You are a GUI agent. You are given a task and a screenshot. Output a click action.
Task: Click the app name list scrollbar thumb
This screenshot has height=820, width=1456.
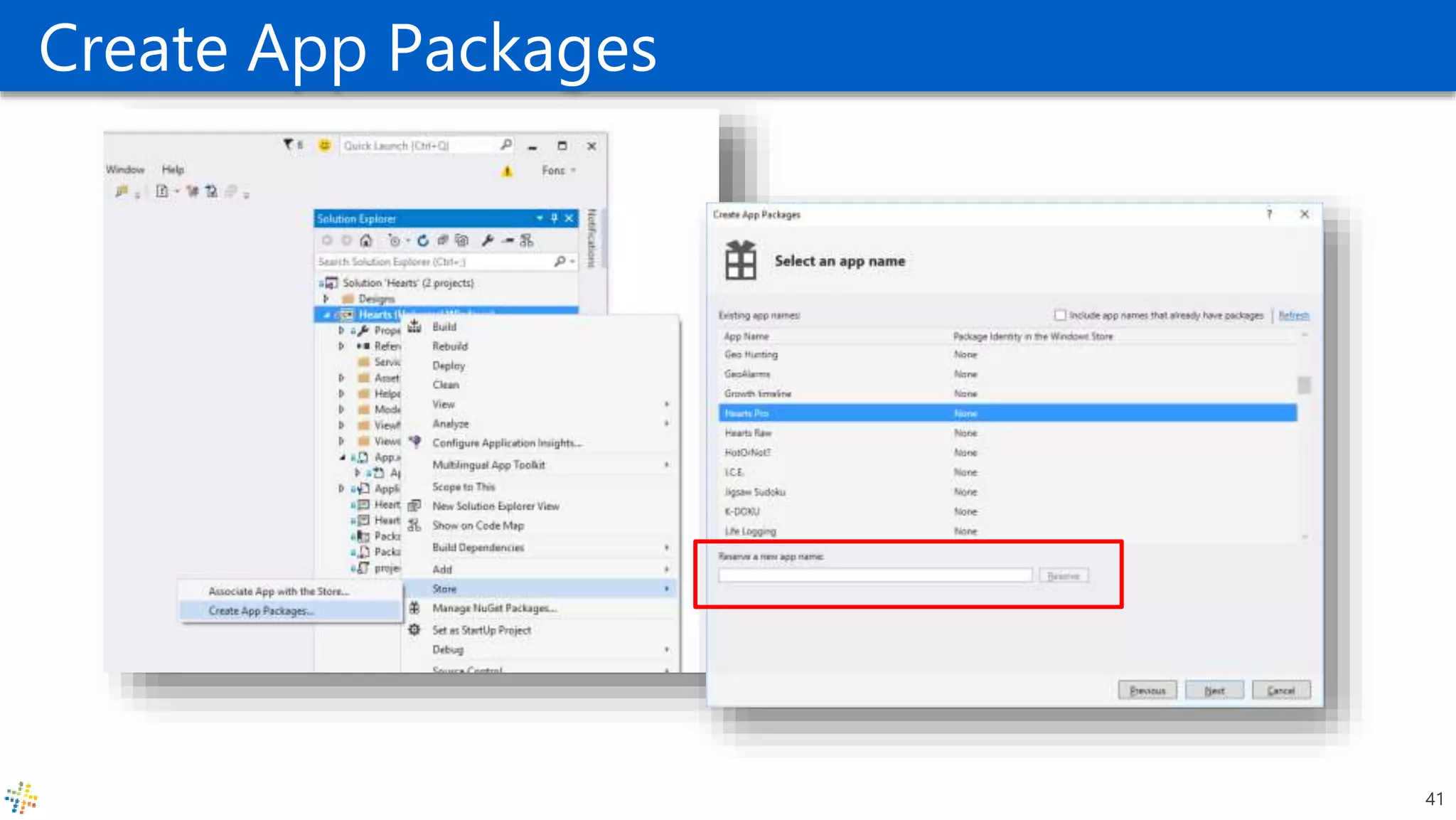(x=1304, y=385)
